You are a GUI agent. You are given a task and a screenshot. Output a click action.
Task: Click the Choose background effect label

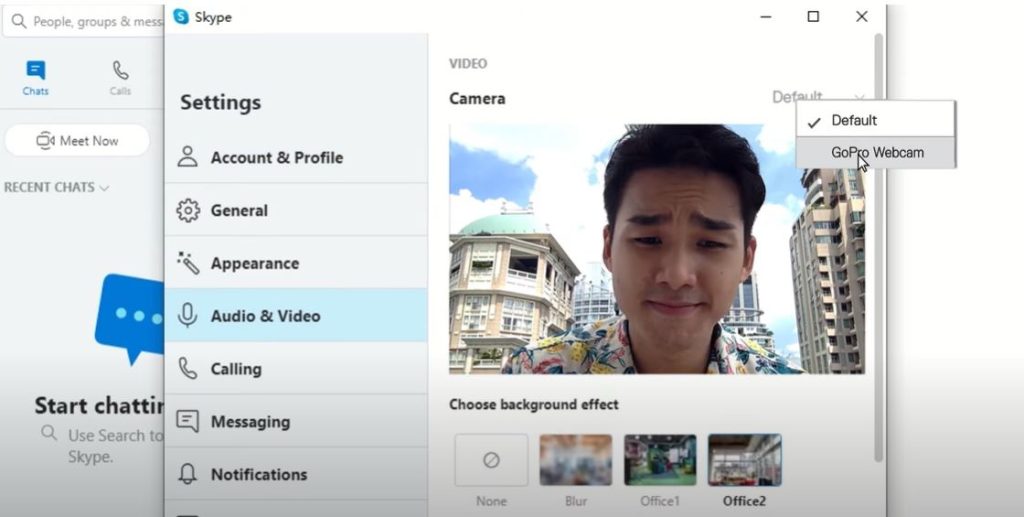[534, 405]
